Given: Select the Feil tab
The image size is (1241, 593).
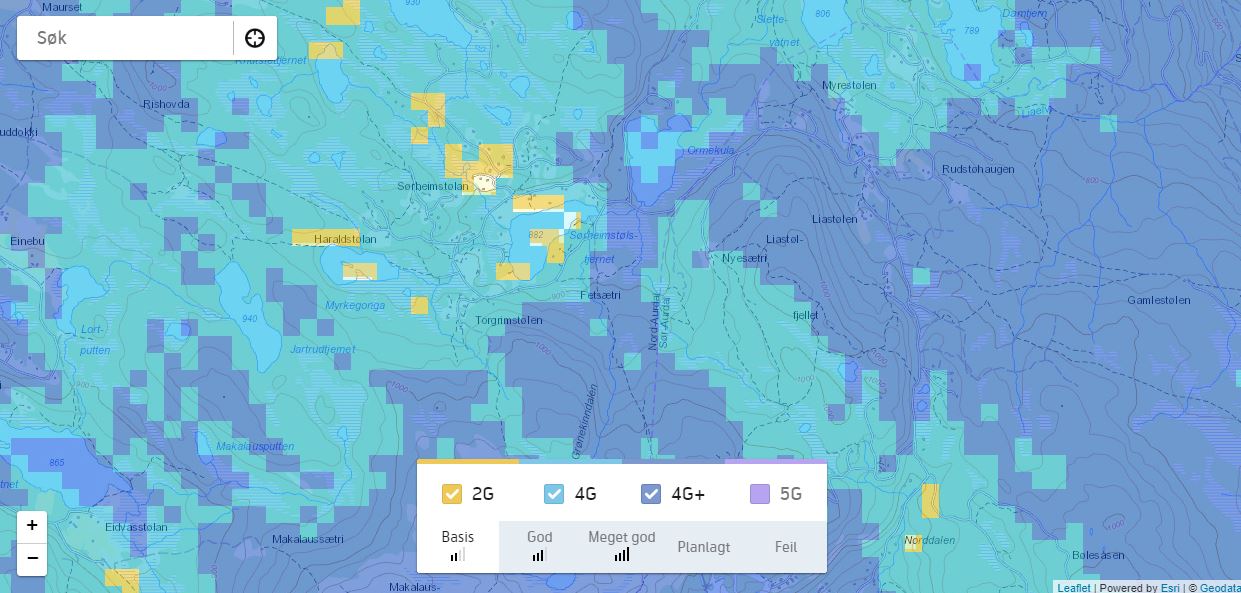Looking at the screenshot, I should [785, 547].
